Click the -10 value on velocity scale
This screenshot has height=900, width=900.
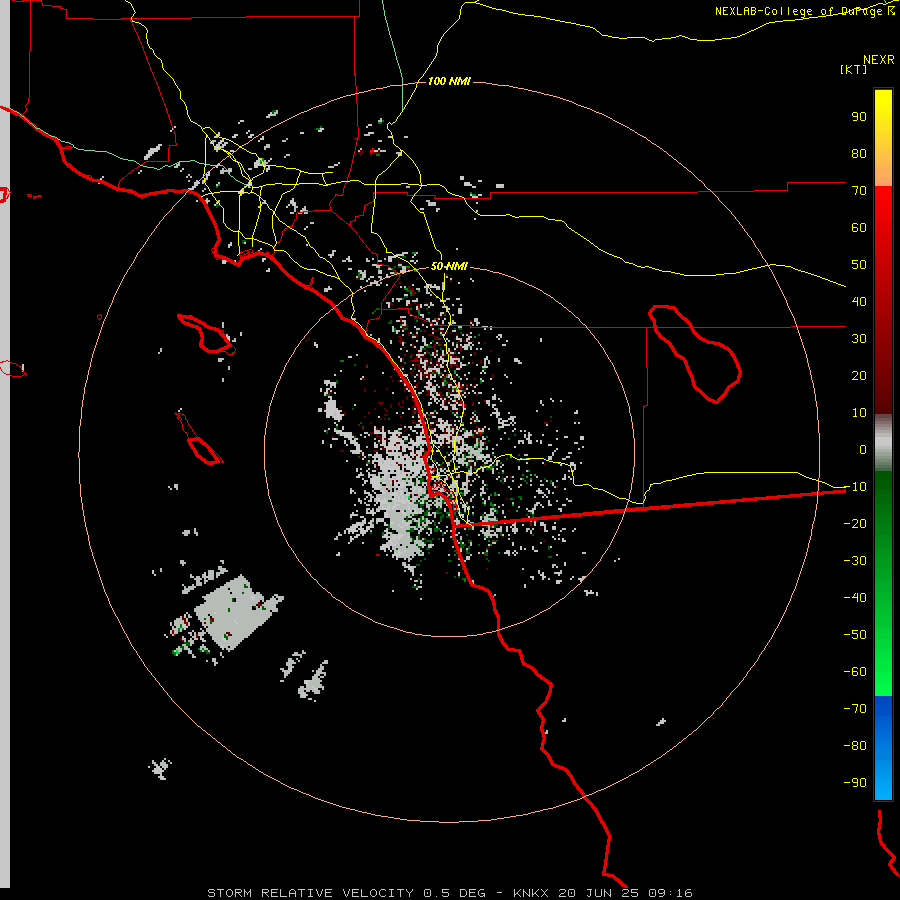click(855, 487)
